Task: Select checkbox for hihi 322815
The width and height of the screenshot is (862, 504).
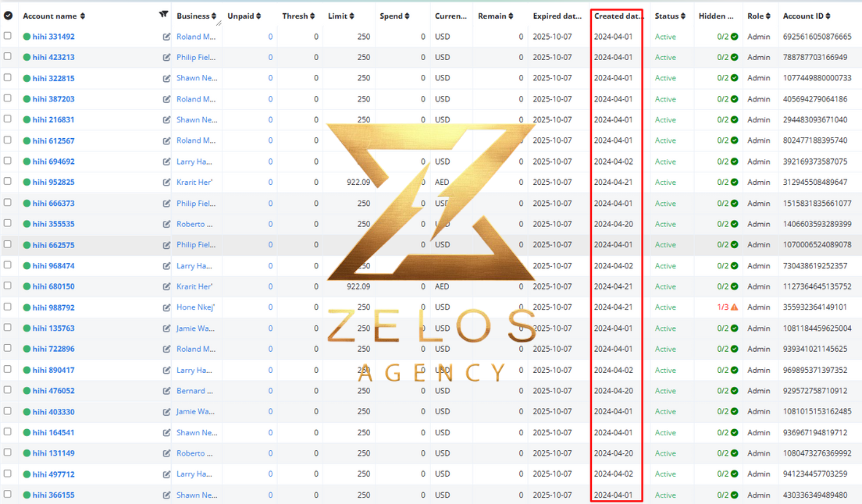Action: tap(7, 77)
